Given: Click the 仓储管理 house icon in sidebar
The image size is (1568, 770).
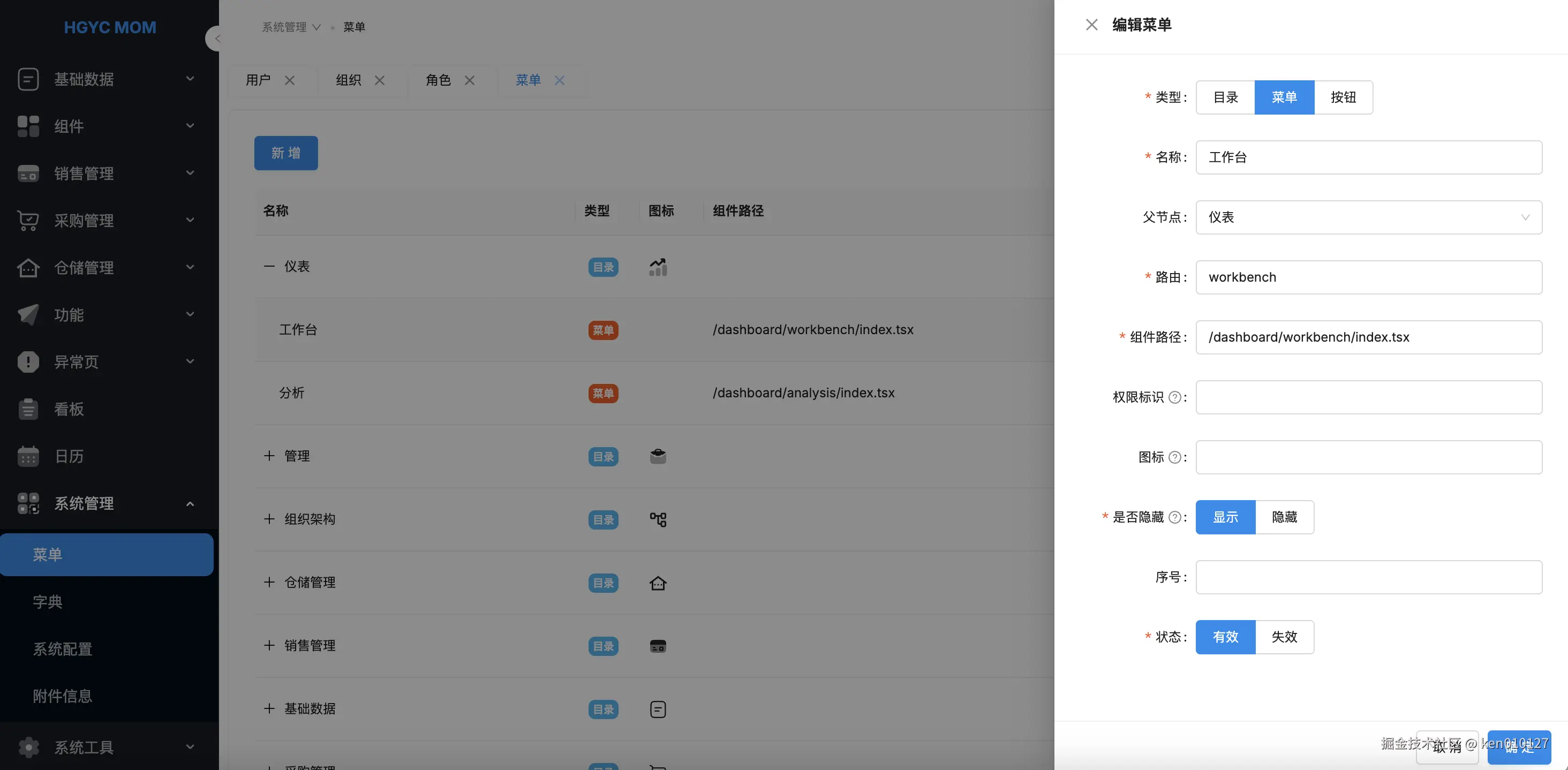Looking at the screenshot, I should coord(28,268).
